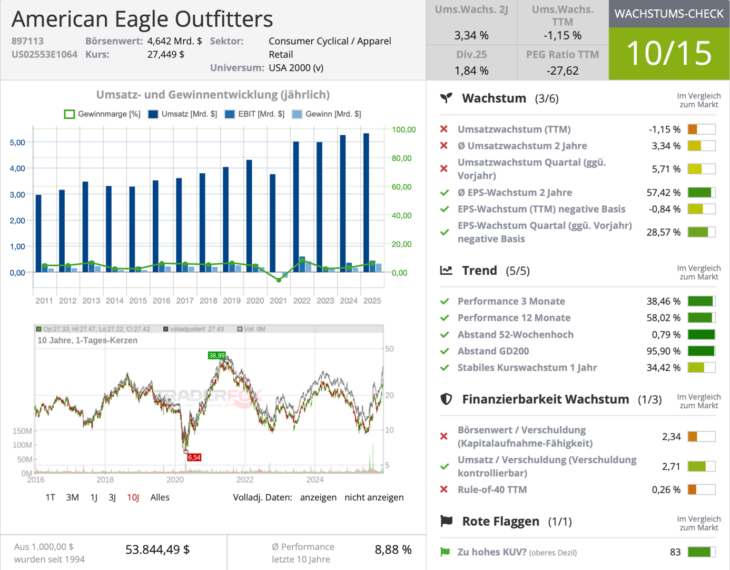Click market comparison bar for Abstand GD200
This screenshot has height=570, width=730.
(x=701, y=351)
